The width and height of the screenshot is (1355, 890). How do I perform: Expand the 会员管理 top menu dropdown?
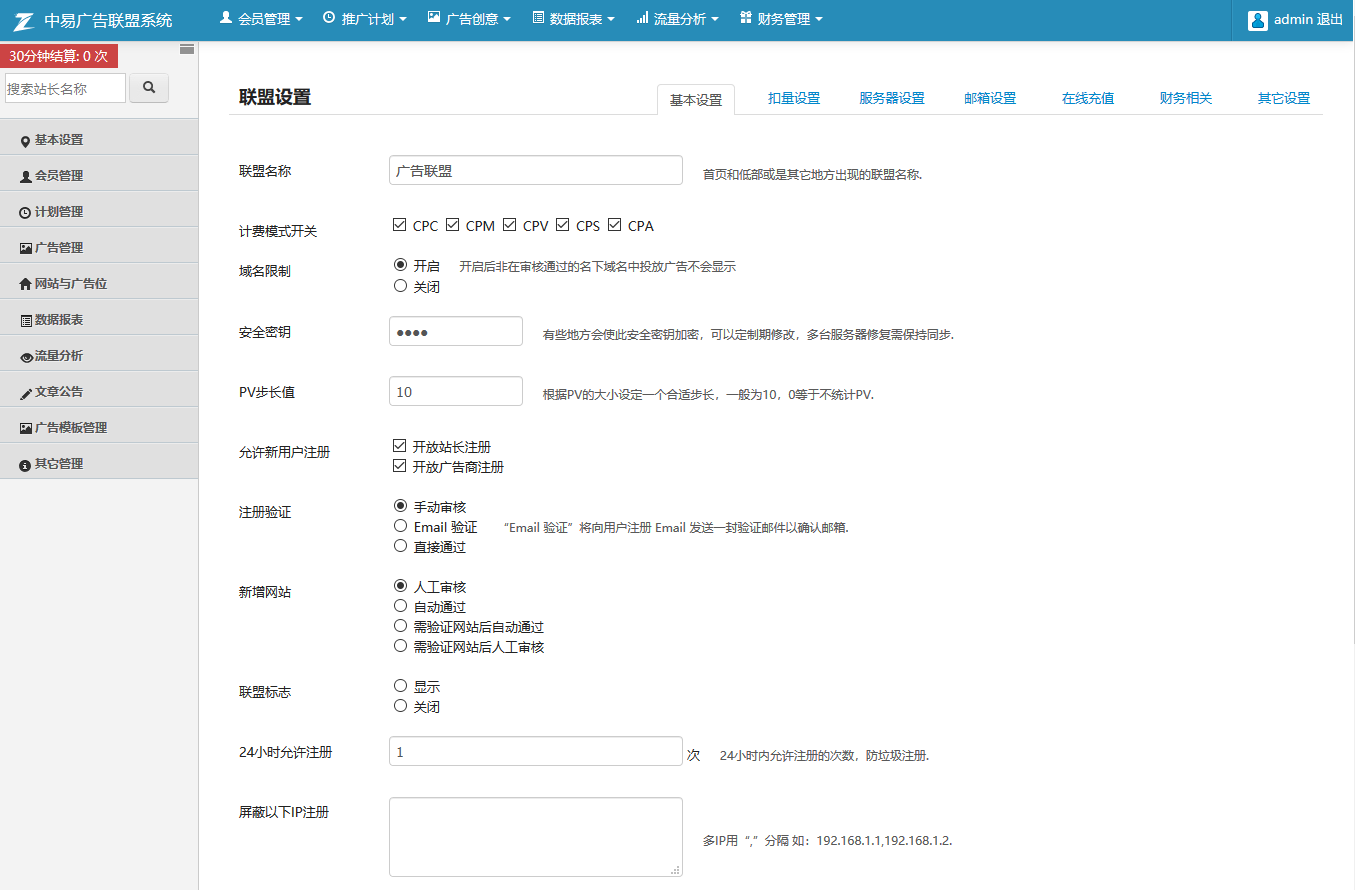click(x=263, y=19)
